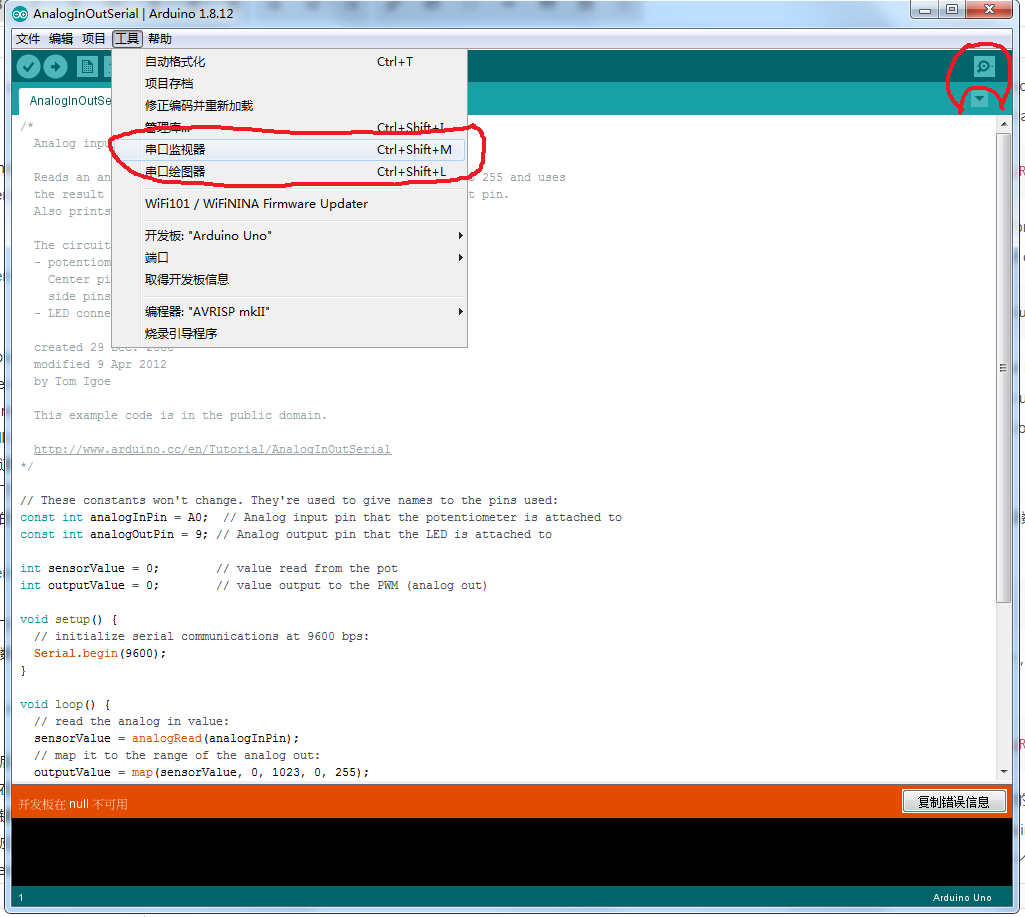The width and height of the screenshot is (1025, 917).
Task: Click the void setup() { line
Action: 69,619
